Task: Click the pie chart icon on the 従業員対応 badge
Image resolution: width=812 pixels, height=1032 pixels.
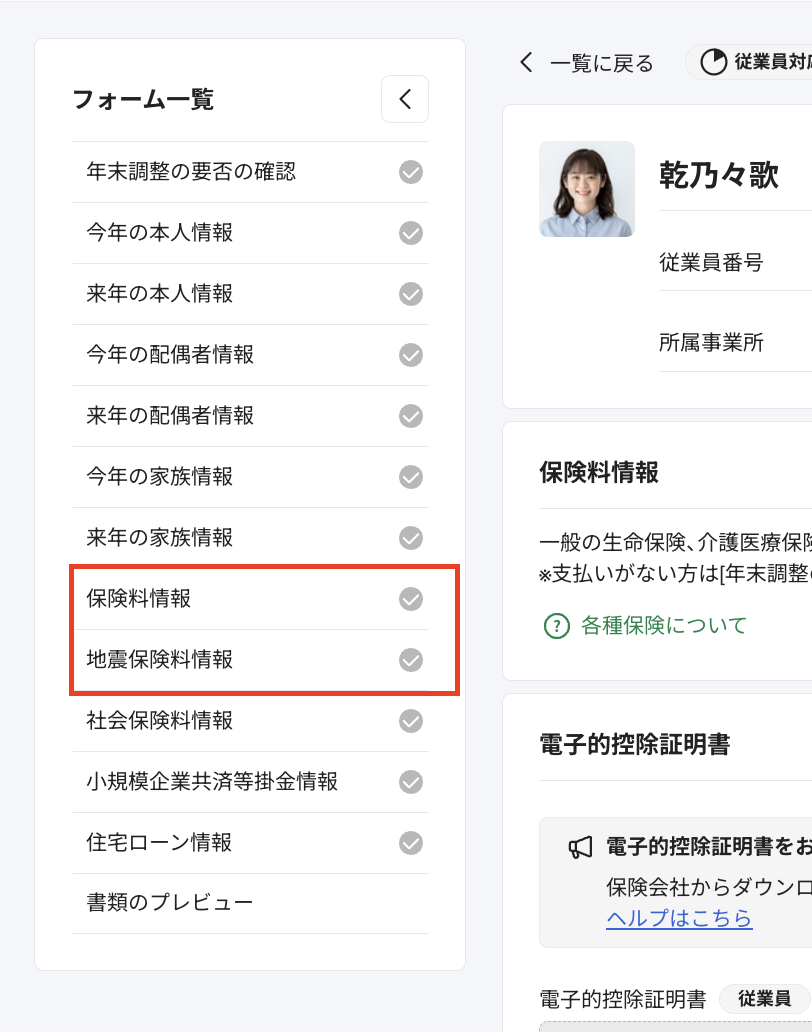Action: click(718, 61)
